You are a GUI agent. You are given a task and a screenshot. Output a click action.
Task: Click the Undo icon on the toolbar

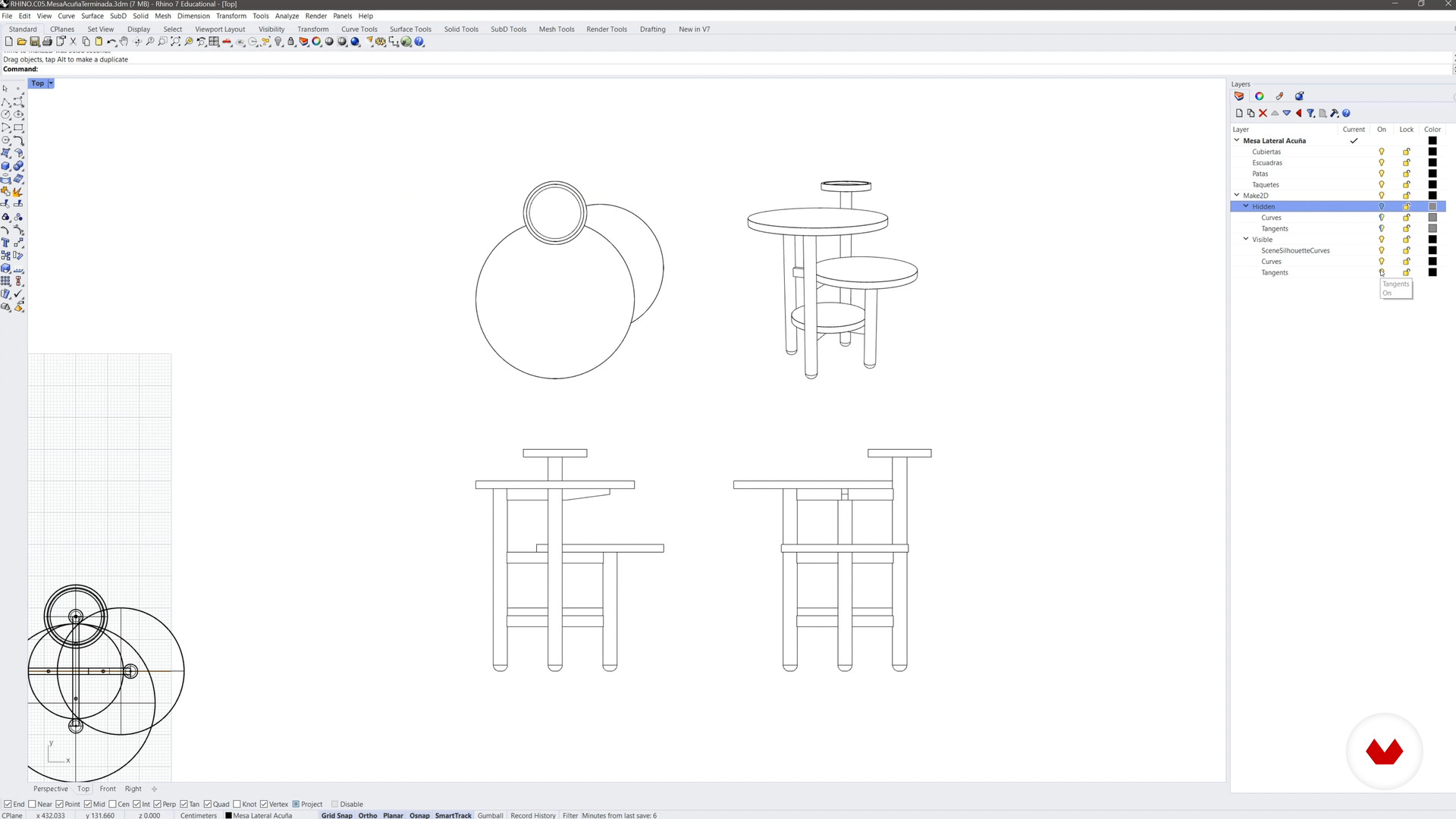pyautogui.click(x=111, y=42)
